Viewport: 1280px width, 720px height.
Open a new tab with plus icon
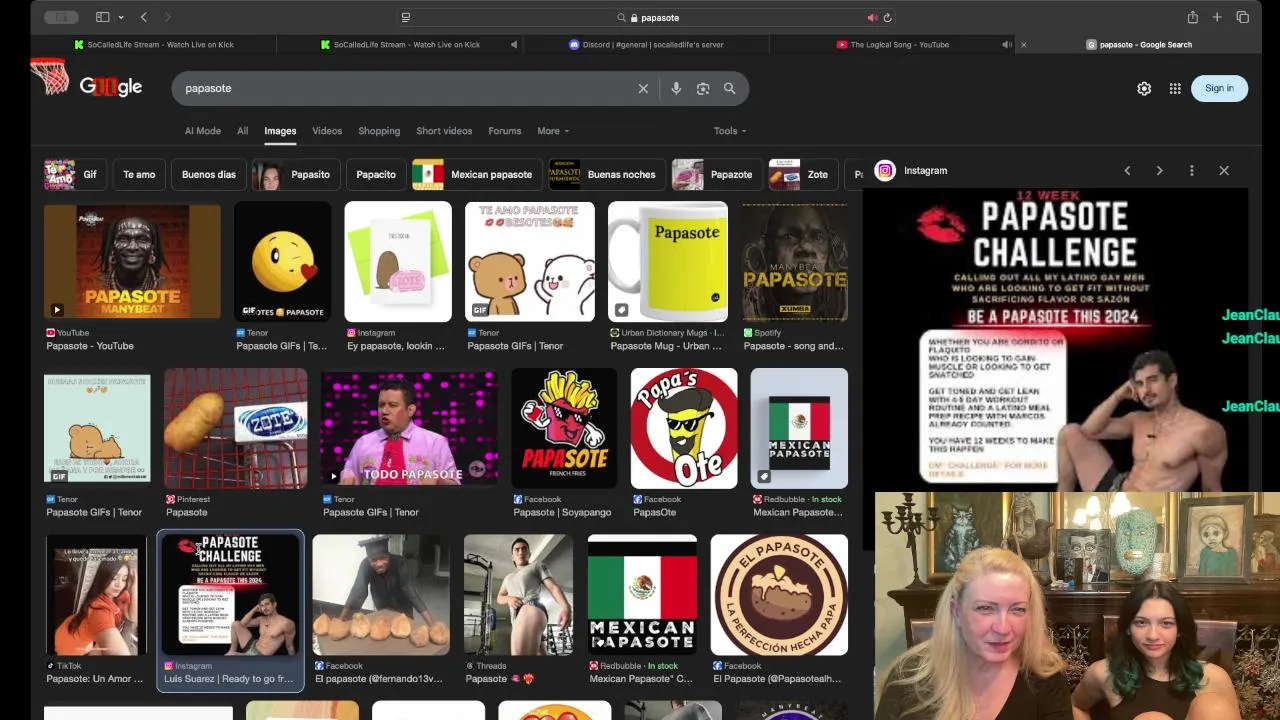click(x=1217, y=17)
